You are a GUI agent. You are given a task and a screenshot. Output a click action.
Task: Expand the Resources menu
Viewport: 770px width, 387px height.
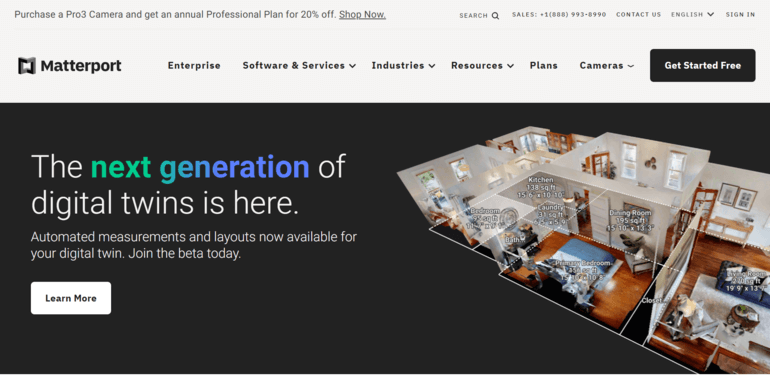click(482, 65)
